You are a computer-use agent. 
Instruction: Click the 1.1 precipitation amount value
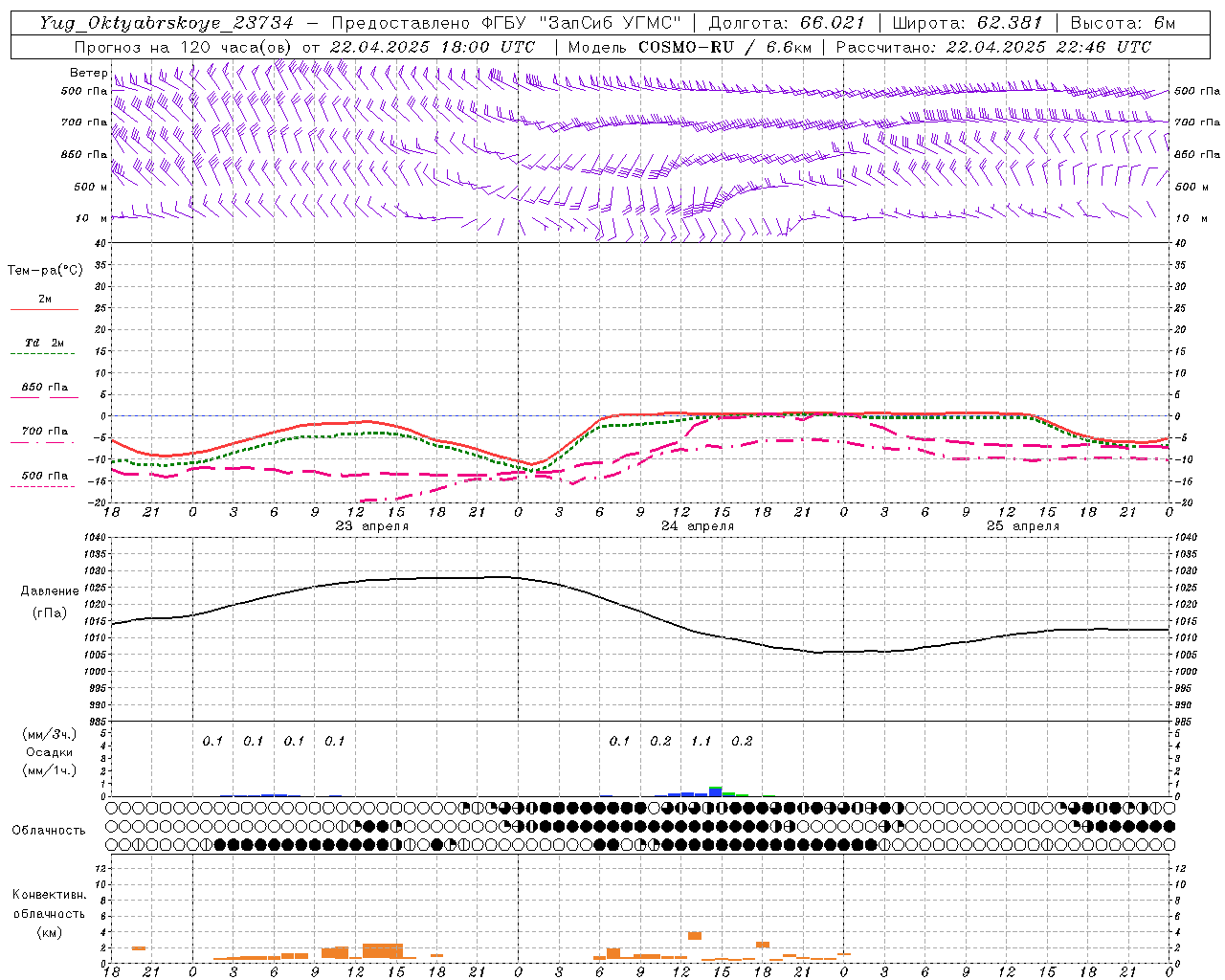[702, 741]
